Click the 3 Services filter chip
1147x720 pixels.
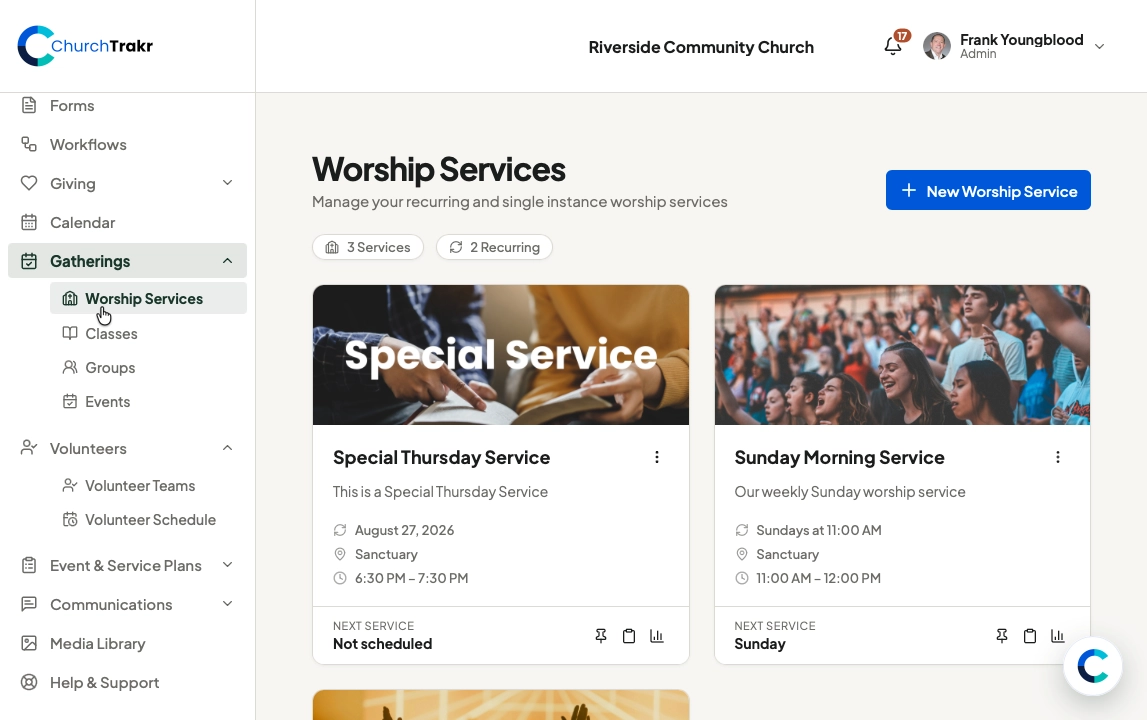[x=368, y=247]
